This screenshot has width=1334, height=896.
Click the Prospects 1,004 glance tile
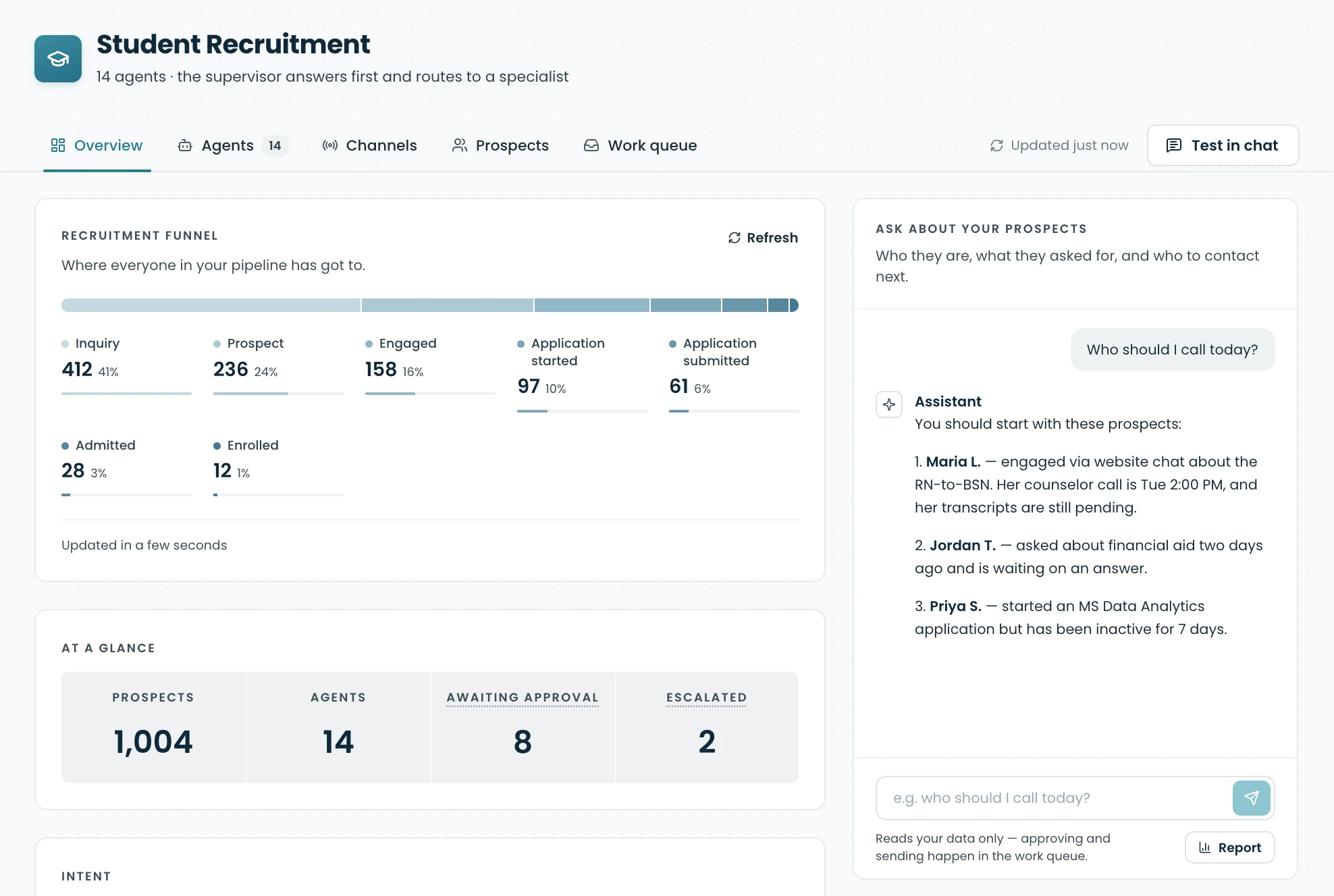click(153, 727)
